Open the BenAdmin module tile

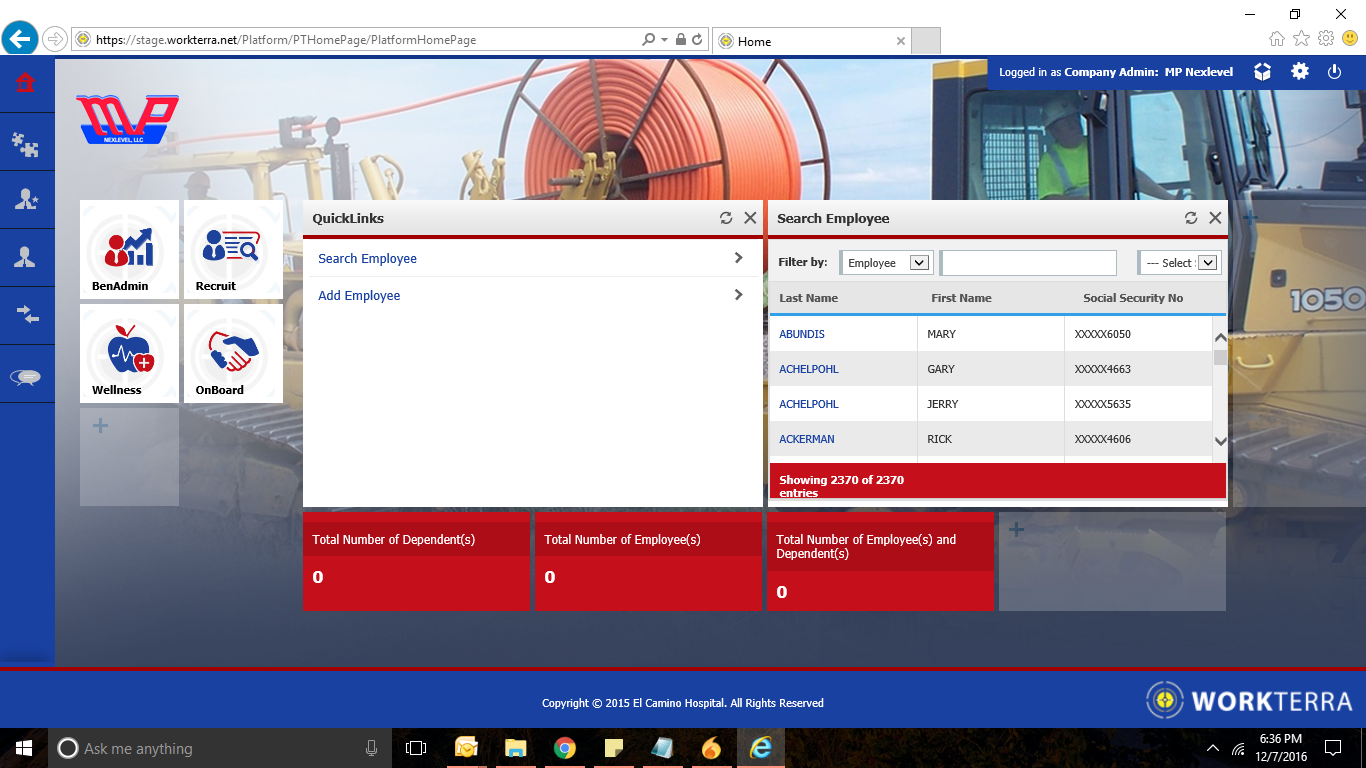(129, 249)
